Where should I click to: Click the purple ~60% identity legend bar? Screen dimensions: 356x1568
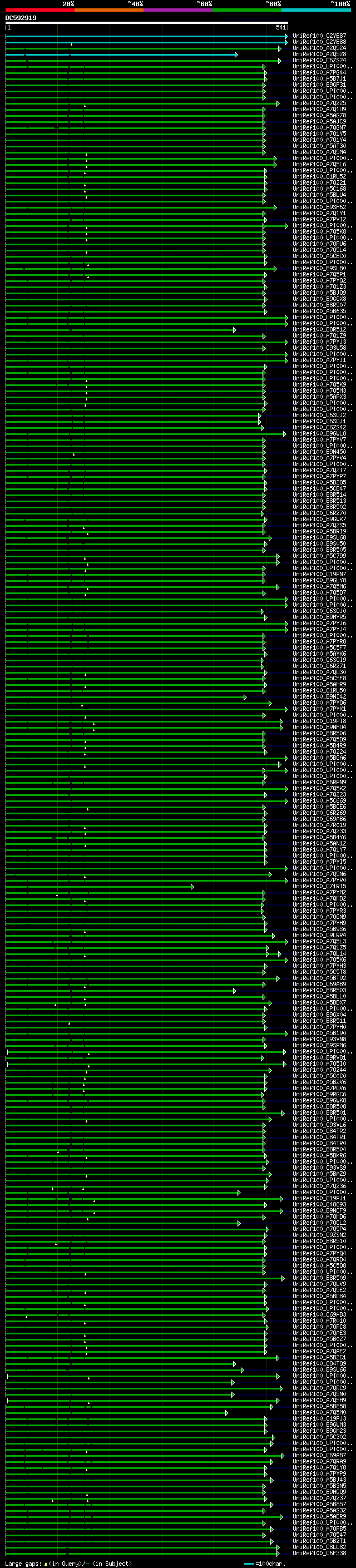click(177, 10)
